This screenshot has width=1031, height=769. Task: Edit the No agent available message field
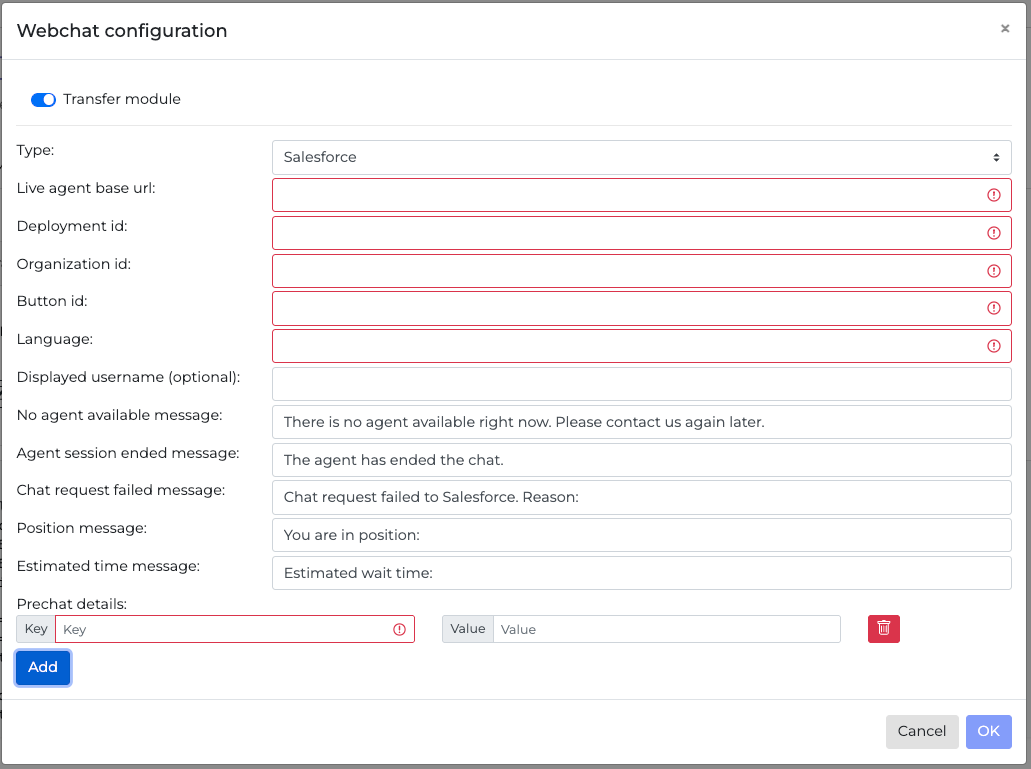641,422
